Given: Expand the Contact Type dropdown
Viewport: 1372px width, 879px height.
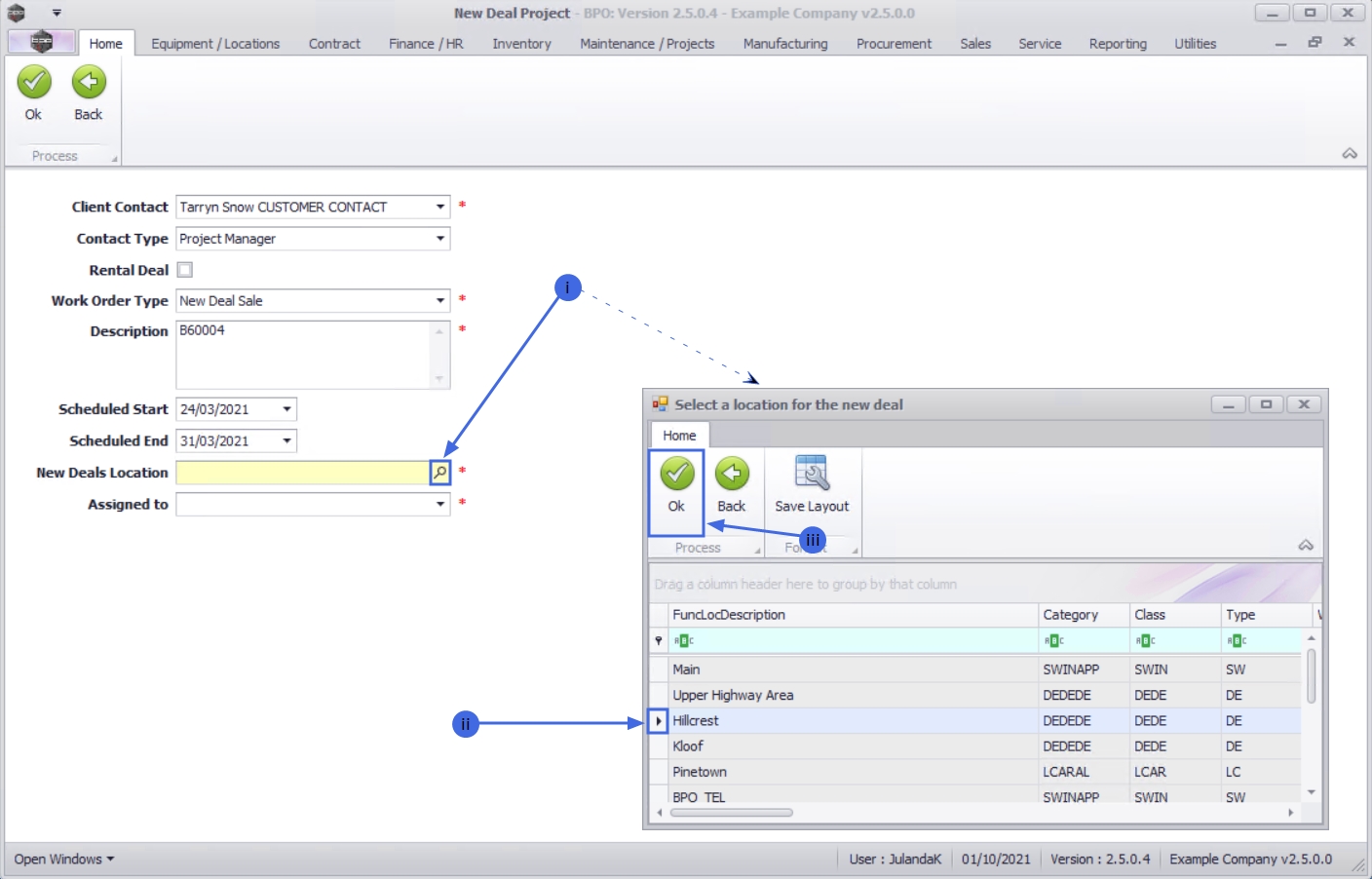Looking at the screenshot, I should (x=440, y=239).
